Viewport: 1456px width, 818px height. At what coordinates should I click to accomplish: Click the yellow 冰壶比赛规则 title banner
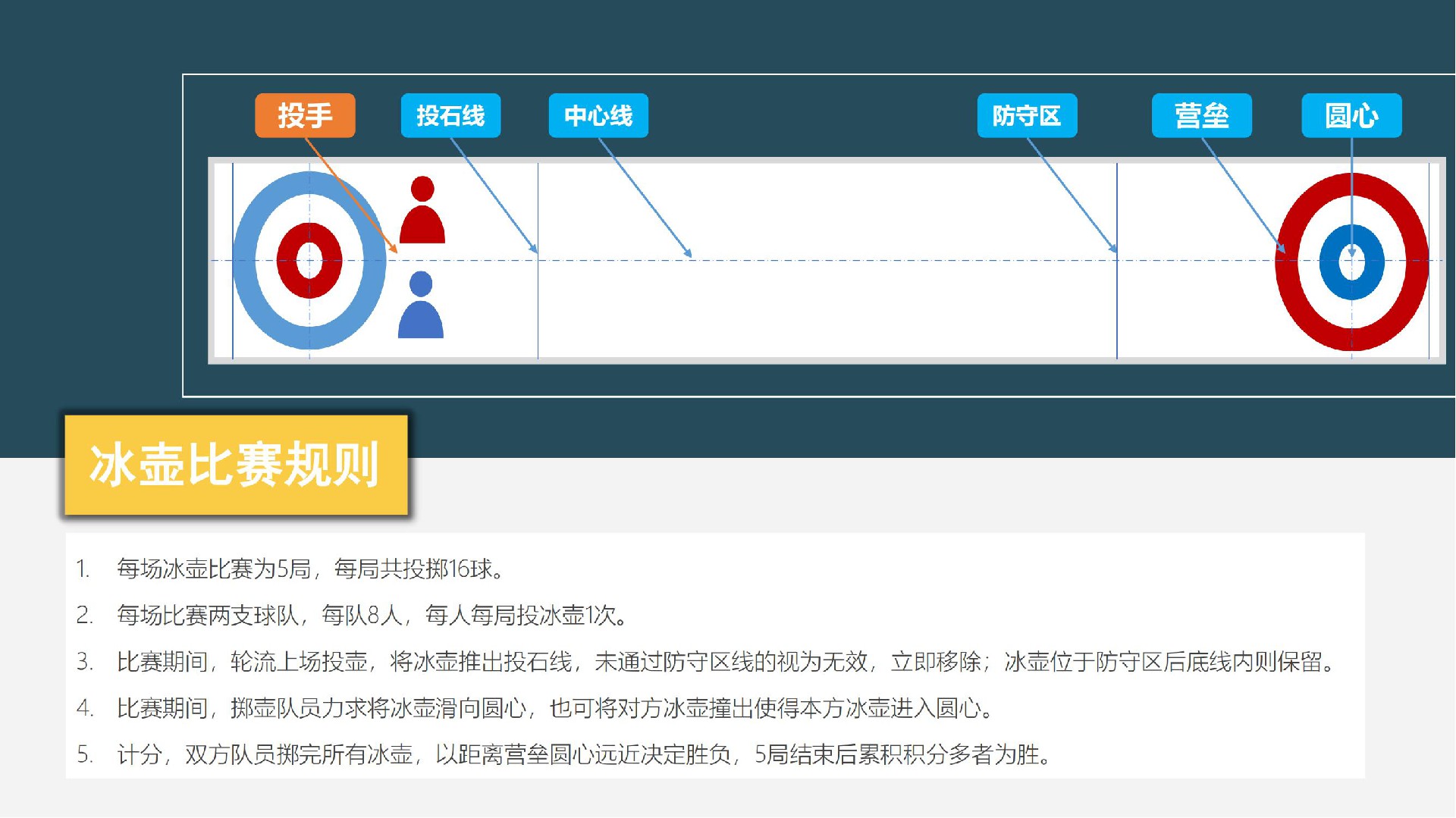(236, 465)
